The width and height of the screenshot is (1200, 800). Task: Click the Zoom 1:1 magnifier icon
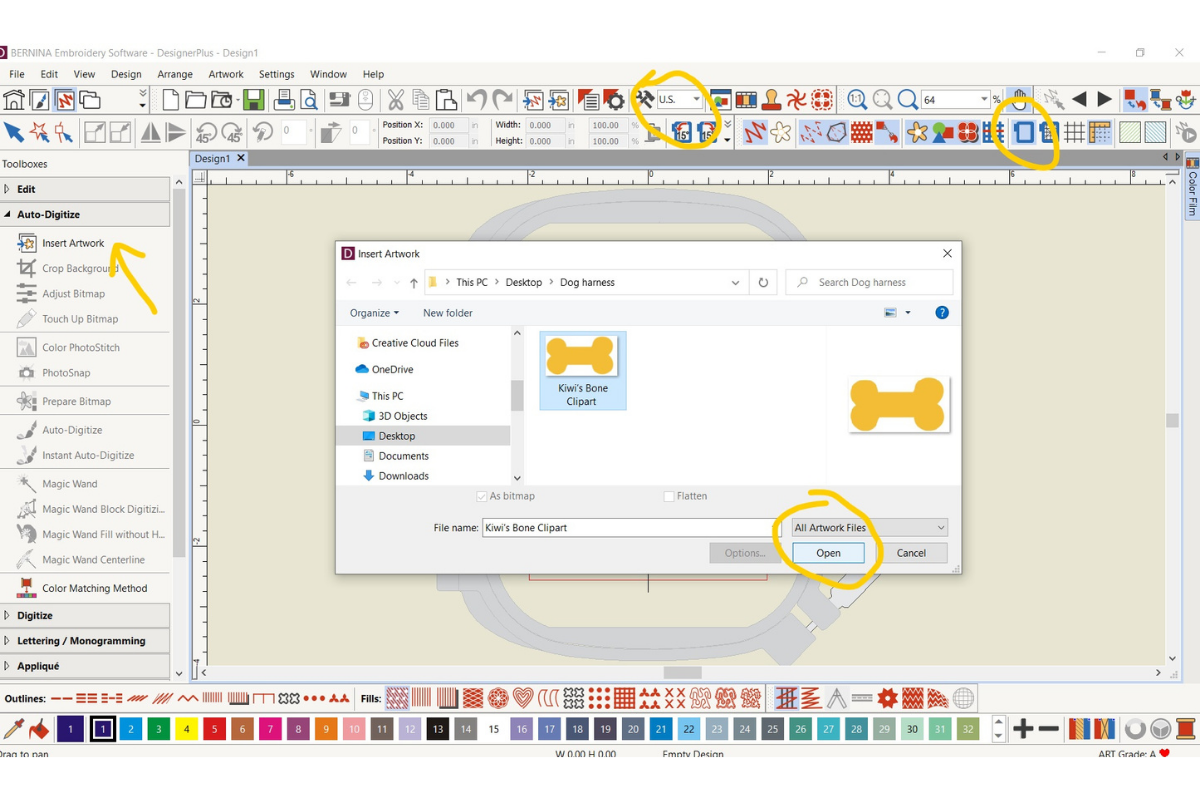(857, 100)
